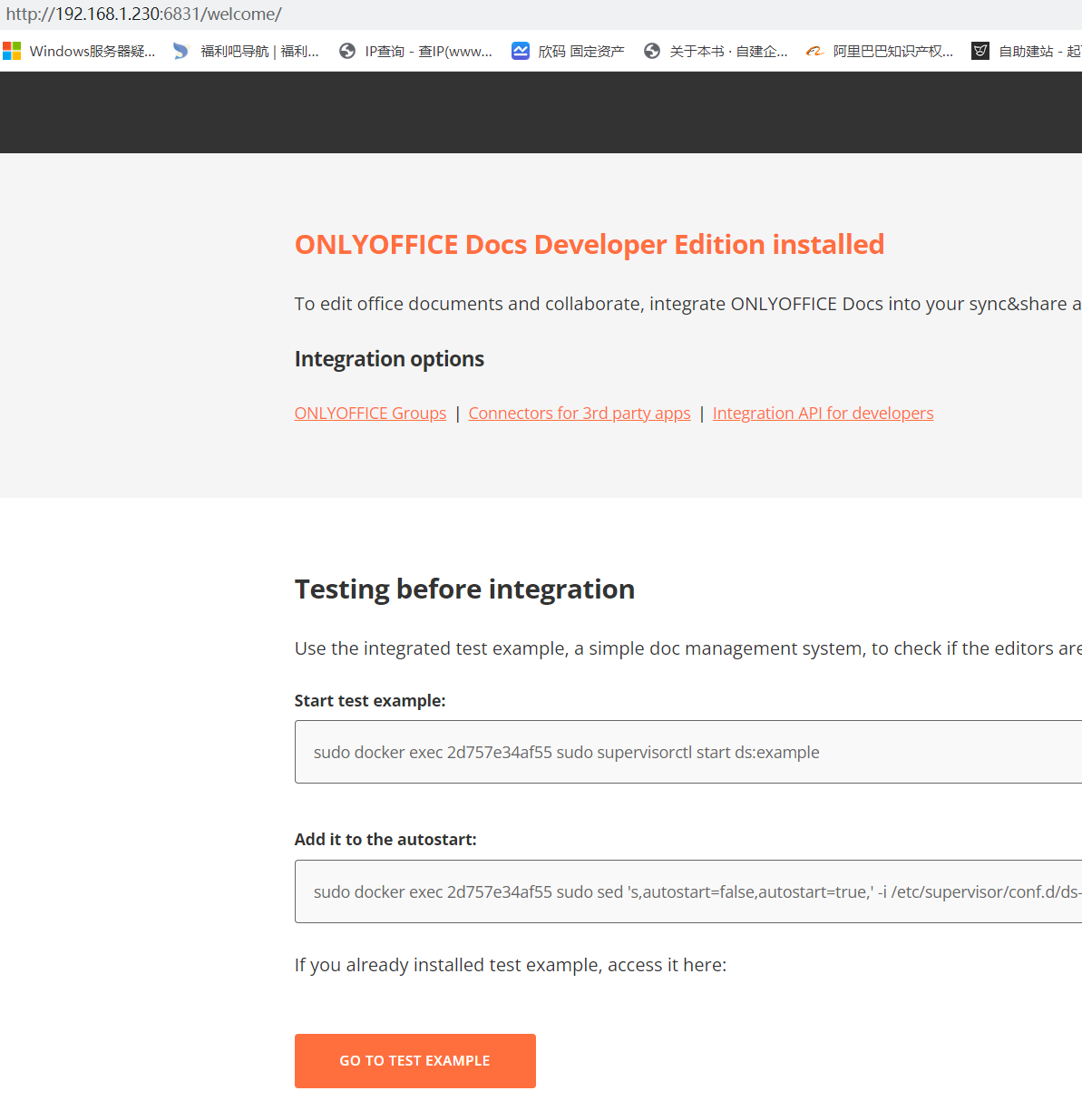Open the 欣码 固定资产 bookmark
This screenshot has width=1082, height=1120.
[580, 52]
